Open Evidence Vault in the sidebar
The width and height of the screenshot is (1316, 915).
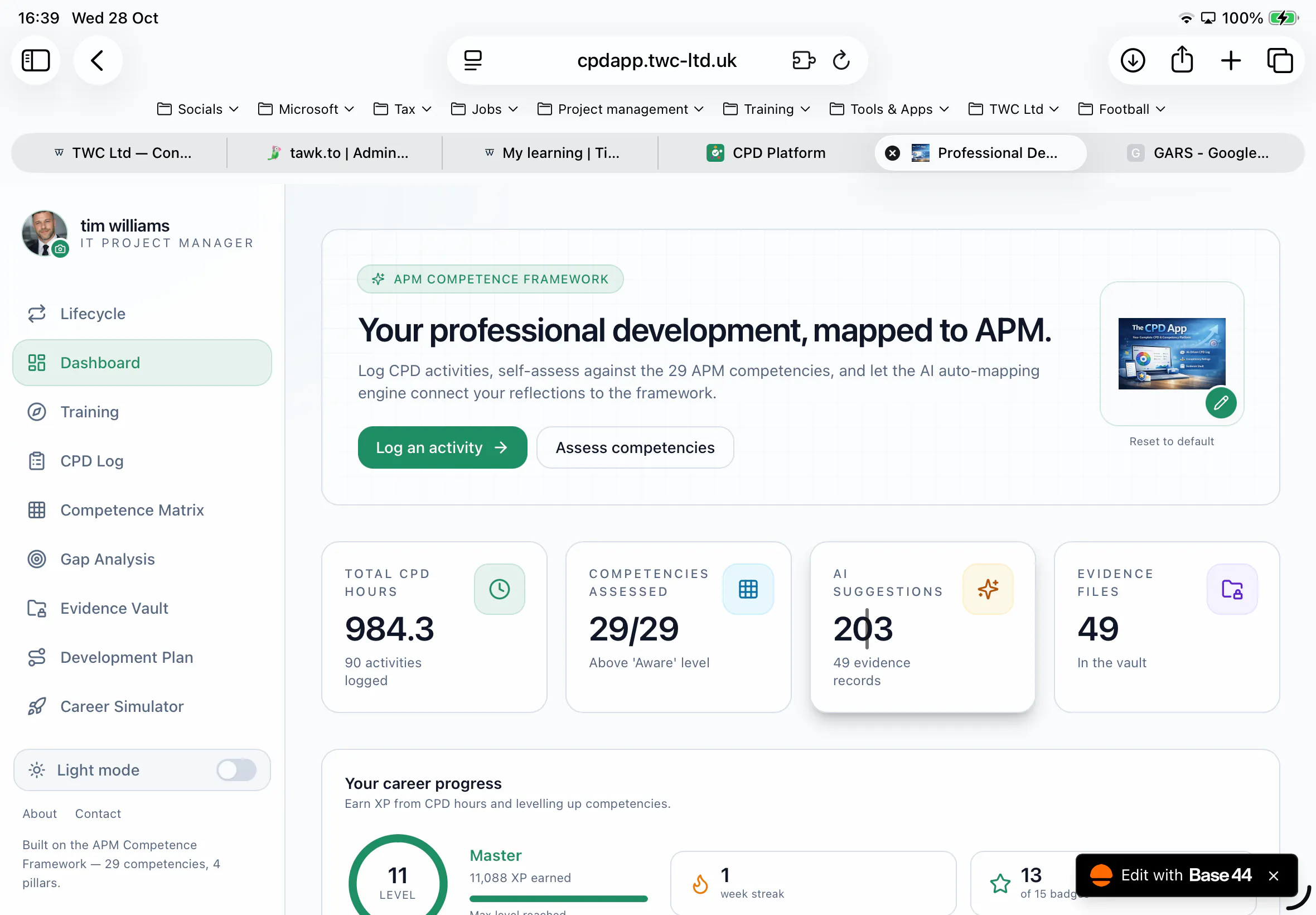click(142, 608)
